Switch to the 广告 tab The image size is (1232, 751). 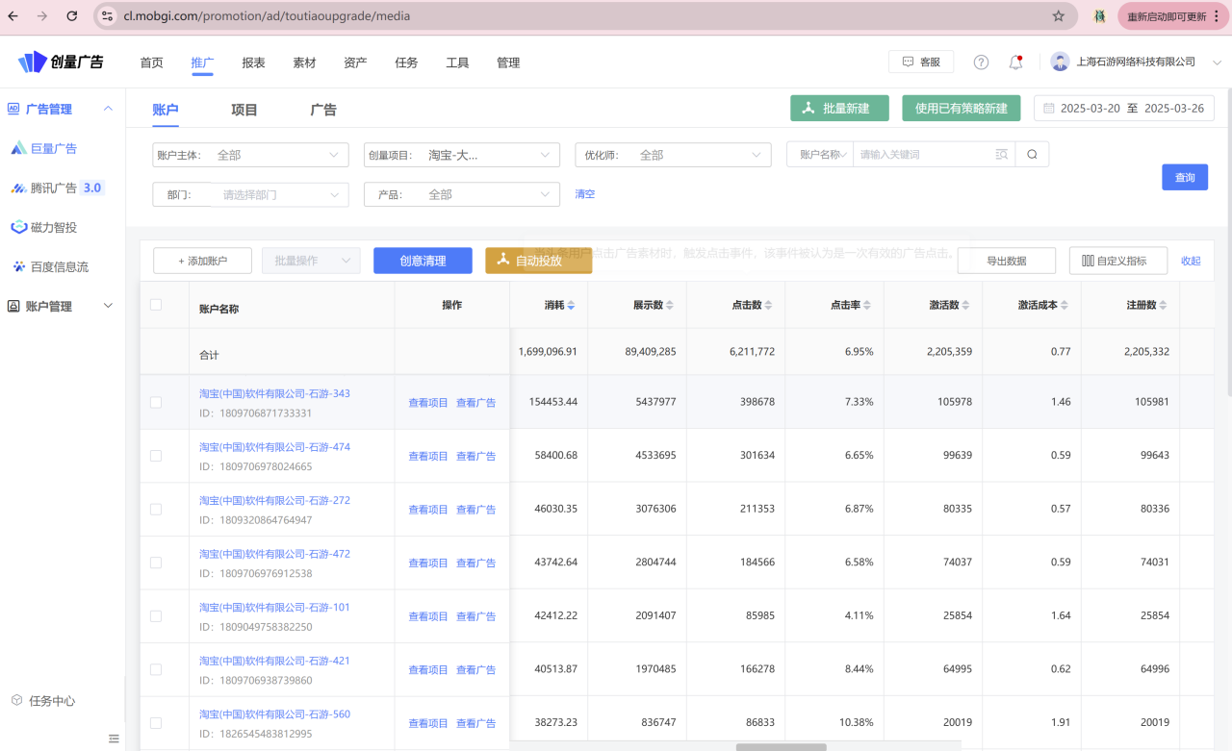323,110
